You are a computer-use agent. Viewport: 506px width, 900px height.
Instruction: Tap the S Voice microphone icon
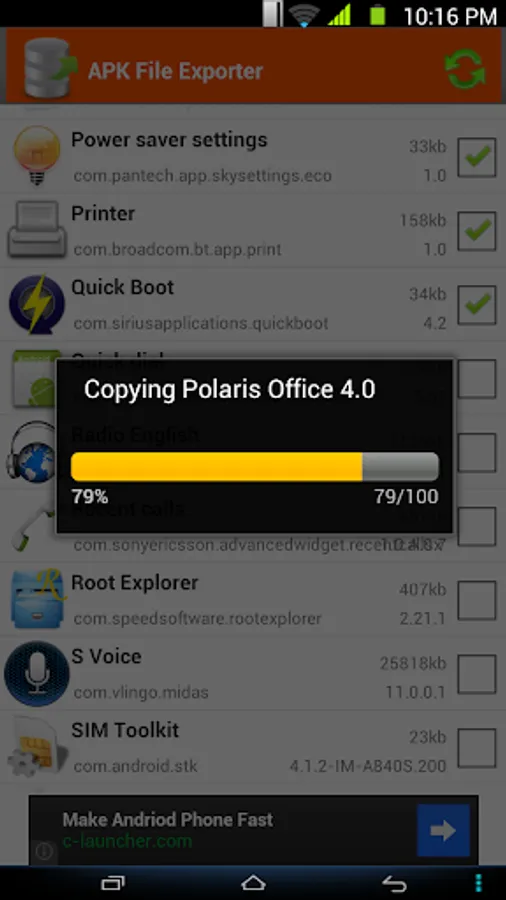pyautogui.click(x=37, y=673)
